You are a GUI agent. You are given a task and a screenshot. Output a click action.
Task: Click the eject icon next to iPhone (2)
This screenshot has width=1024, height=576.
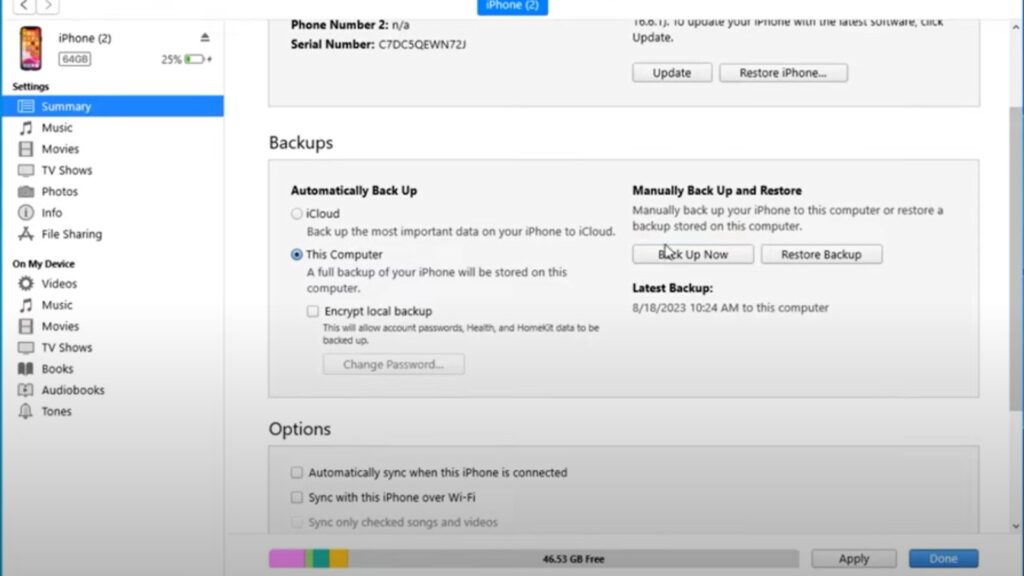[205, 38]
